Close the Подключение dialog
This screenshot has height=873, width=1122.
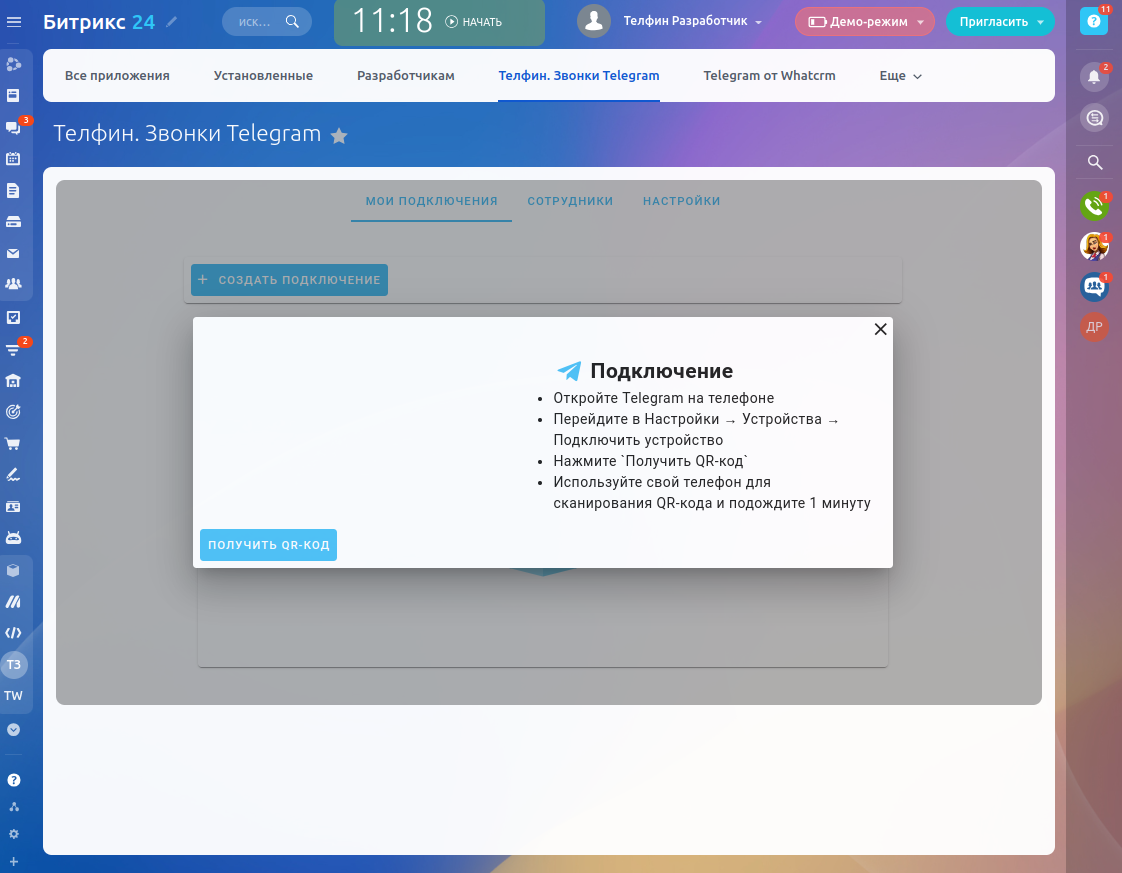[x=881, y=329]
